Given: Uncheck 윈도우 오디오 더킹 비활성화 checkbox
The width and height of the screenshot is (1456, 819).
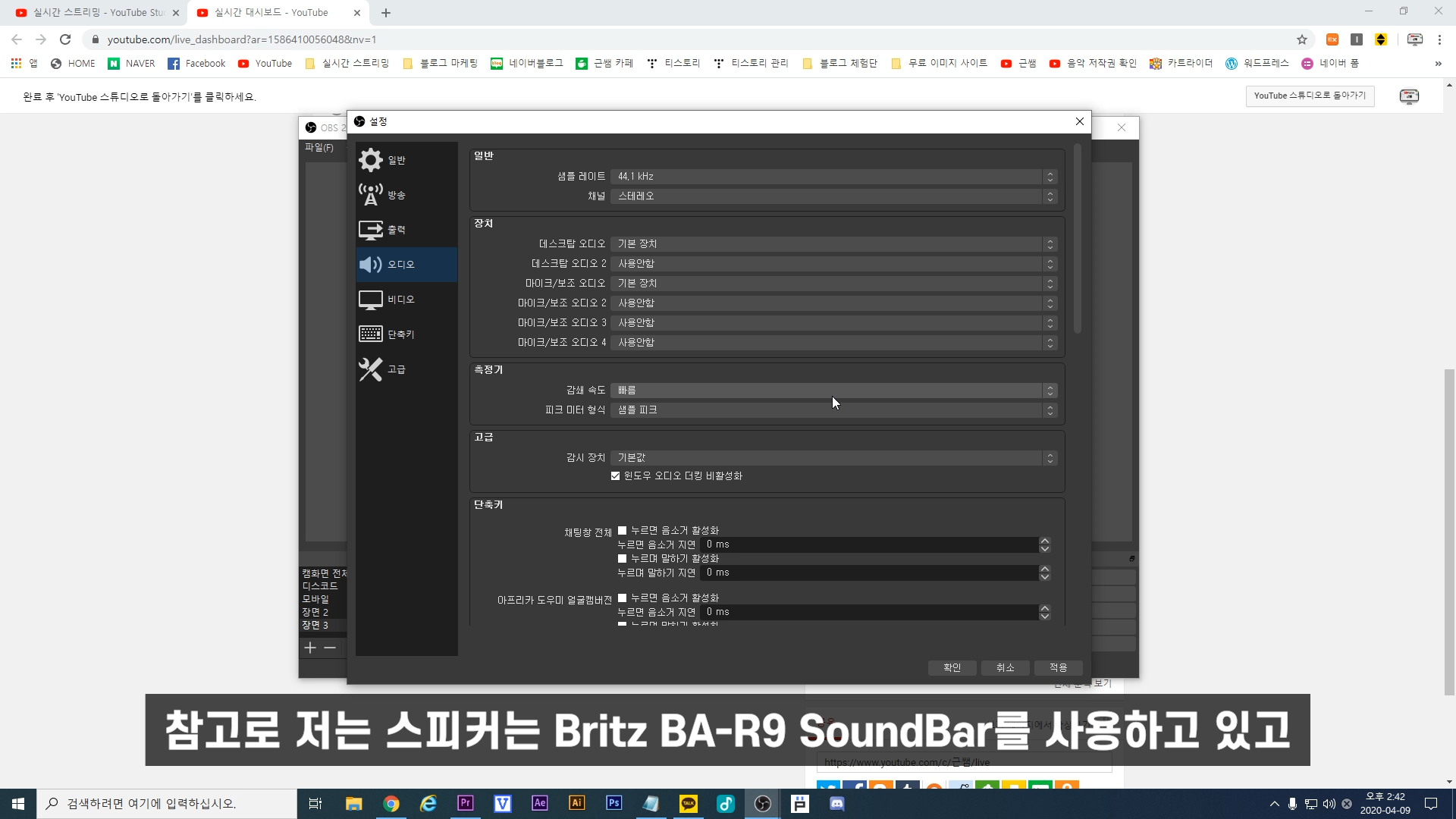Looking at the screenshot, I should point(616,476).
